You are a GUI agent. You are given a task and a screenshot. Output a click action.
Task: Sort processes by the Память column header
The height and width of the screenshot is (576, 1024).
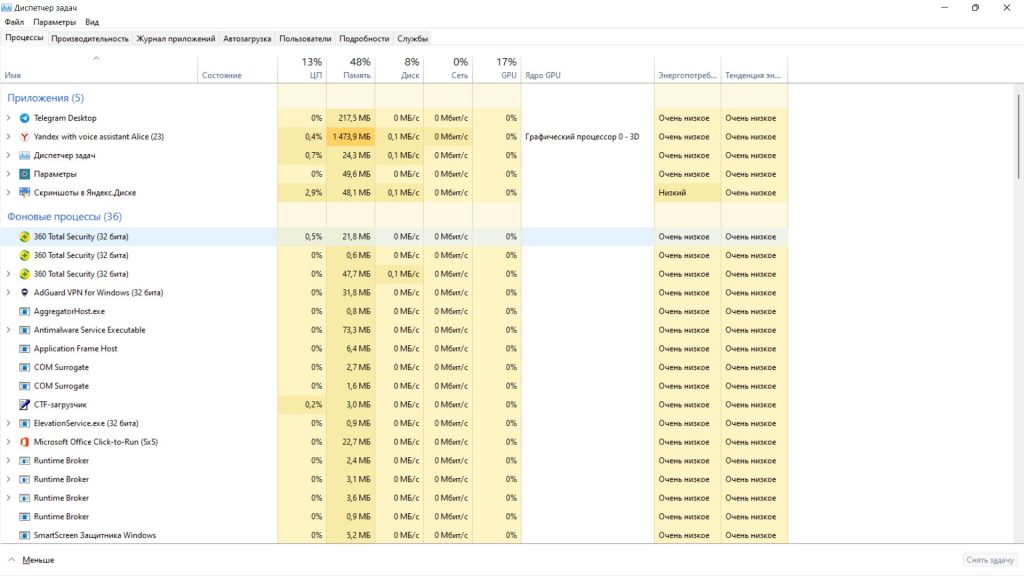[351, 69]
